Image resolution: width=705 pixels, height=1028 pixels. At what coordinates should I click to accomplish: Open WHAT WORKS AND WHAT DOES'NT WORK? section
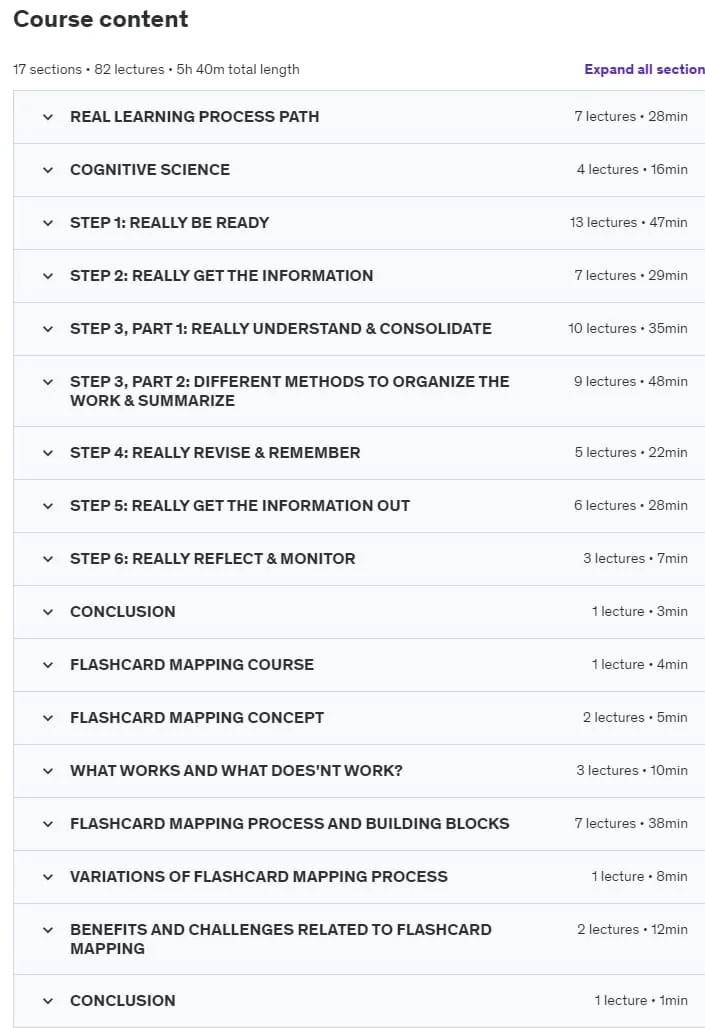point(359,771)
